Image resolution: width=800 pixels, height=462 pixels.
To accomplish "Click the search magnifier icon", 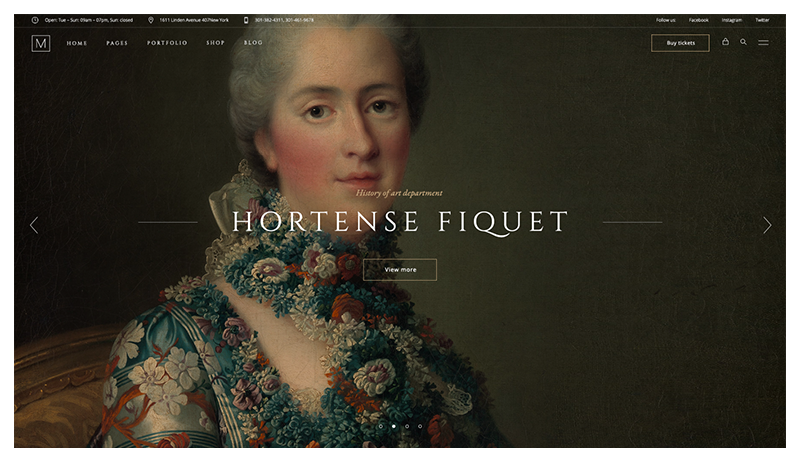I will pyautogui.click(x=743, y=42).
